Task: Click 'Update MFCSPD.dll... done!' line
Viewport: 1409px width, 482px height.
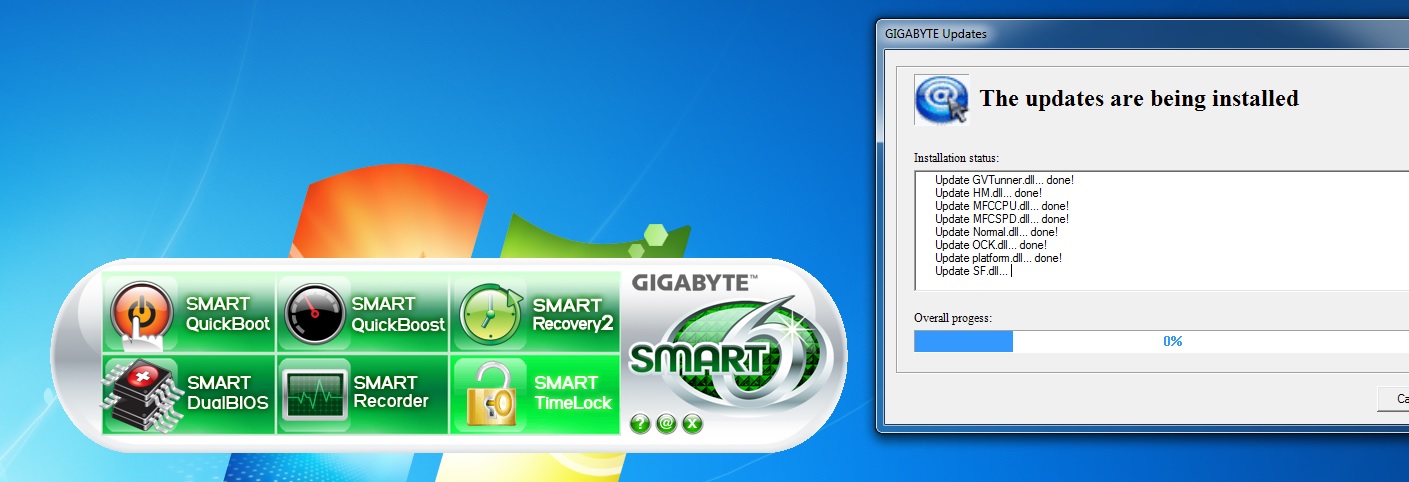Action: click(x=1002, y=219)
